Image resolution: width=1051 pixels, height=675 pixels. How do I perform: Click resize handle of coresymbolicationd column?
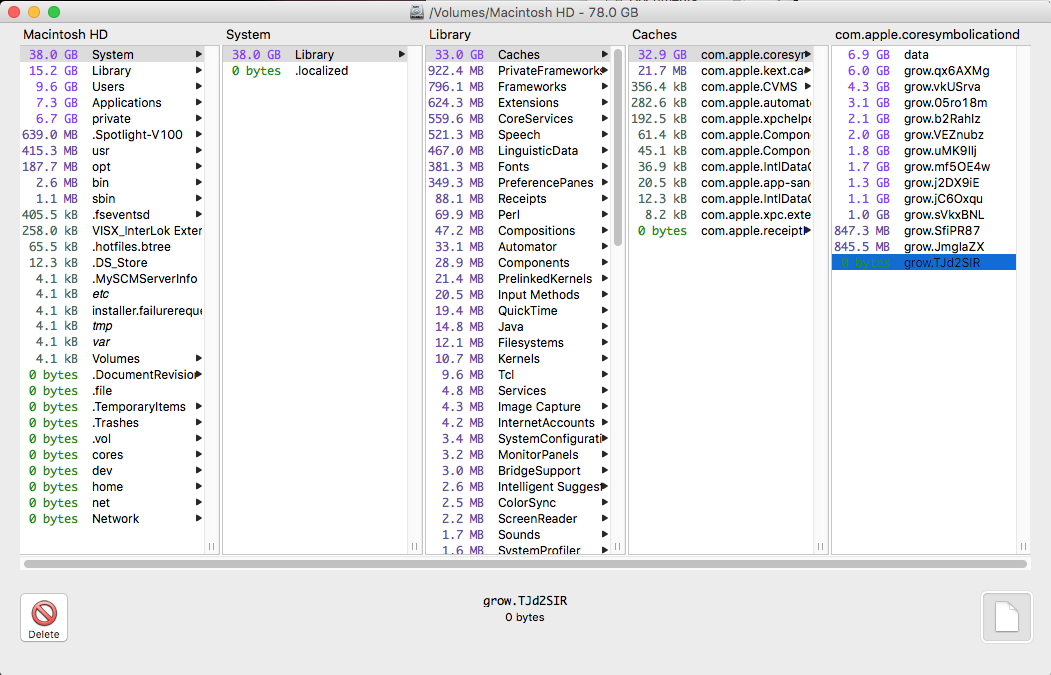1024,546
